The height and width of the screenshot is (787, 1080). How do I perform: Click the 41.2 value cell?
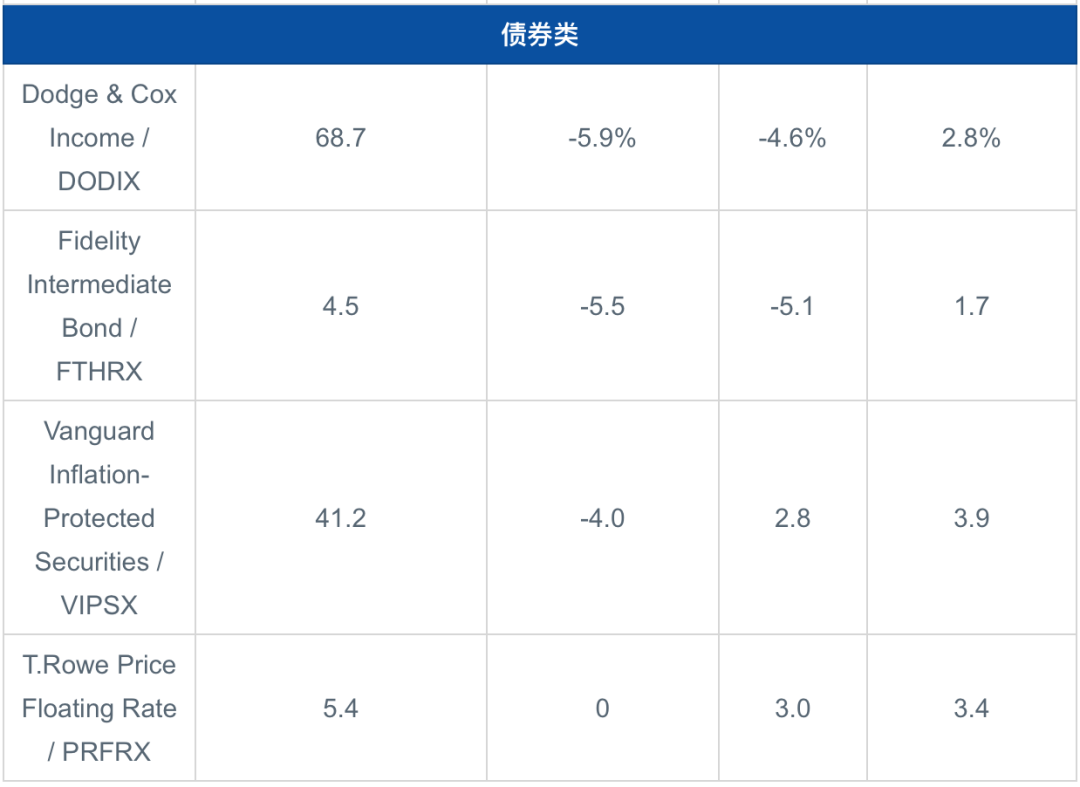coord(341,518)
